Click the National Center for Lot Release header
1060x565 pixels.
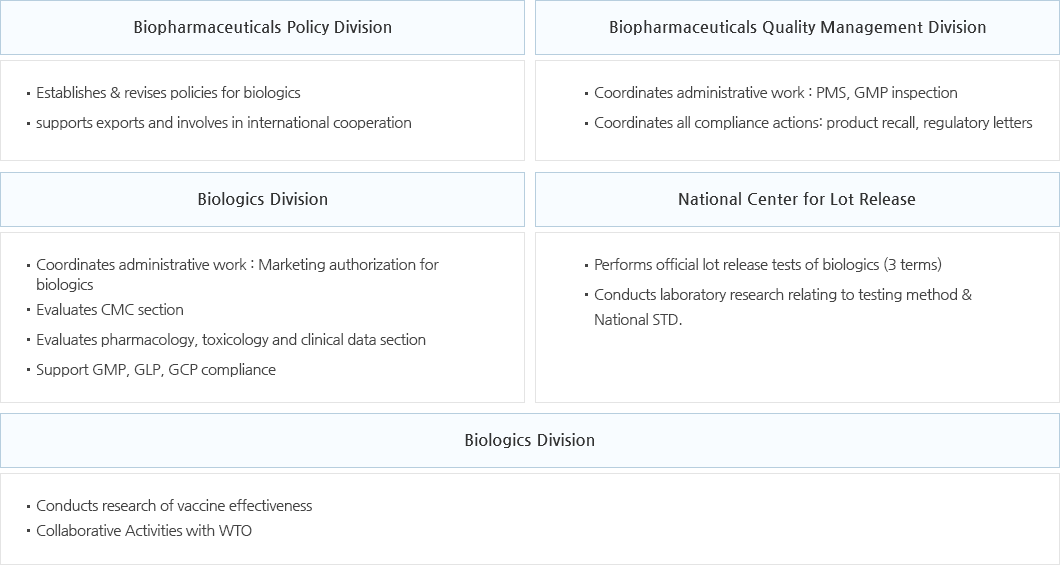[x=797, y=199]
